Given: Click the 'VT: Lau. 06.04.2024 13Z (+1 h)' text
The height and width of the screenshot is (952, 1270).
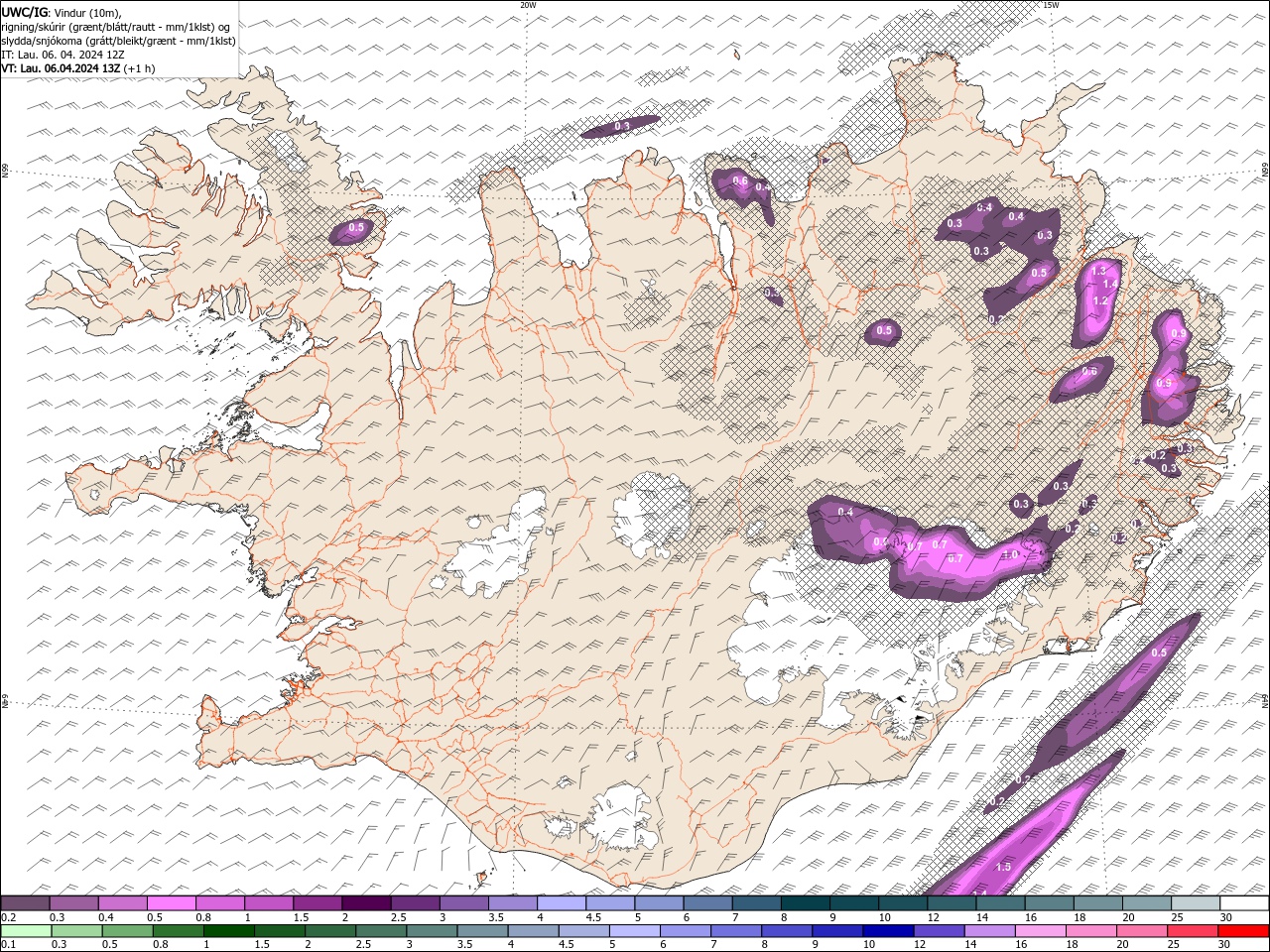Looking at the screenshot, I should pos(77,68).
